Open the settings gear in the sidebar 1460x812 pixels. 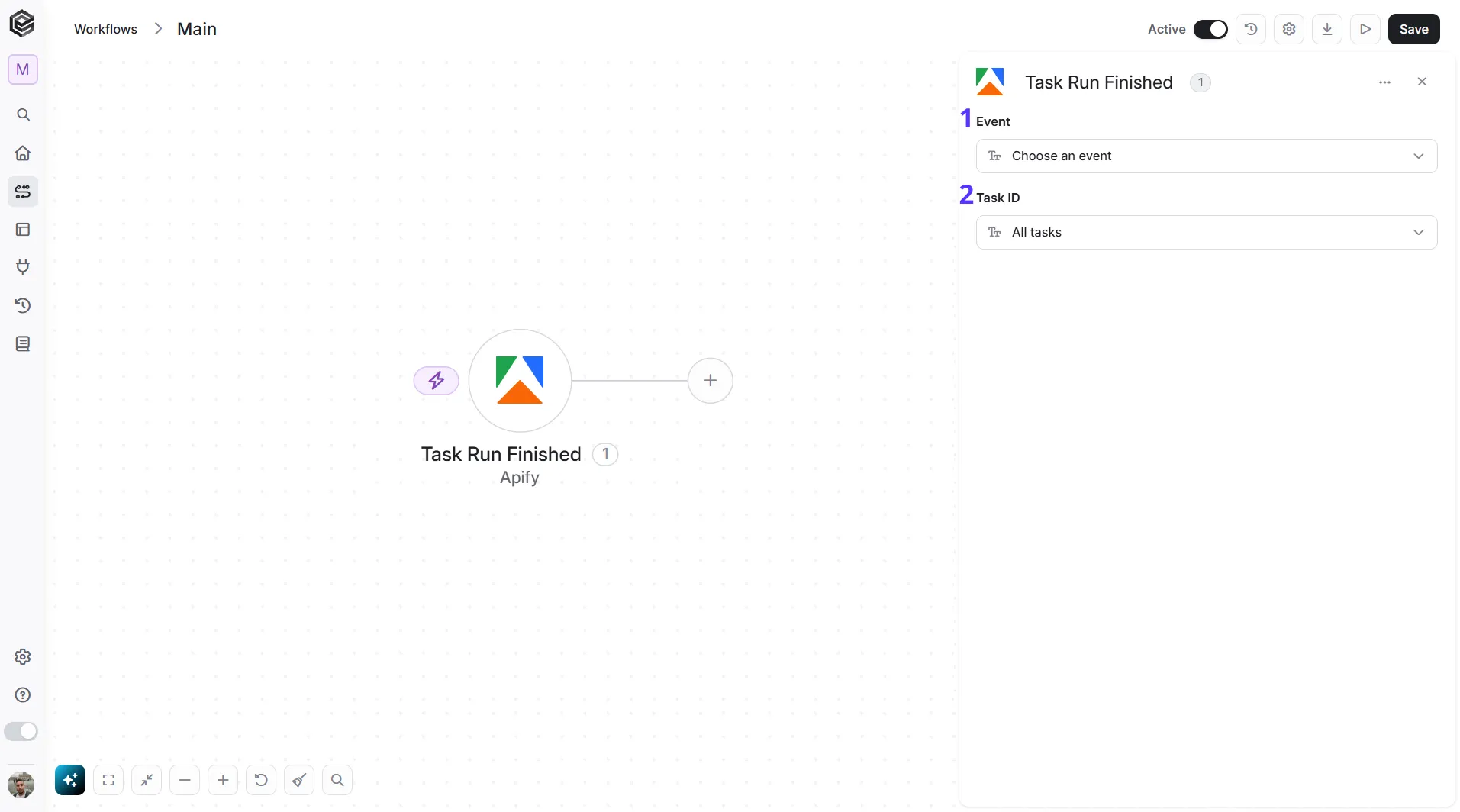click(x=23, y=657)
